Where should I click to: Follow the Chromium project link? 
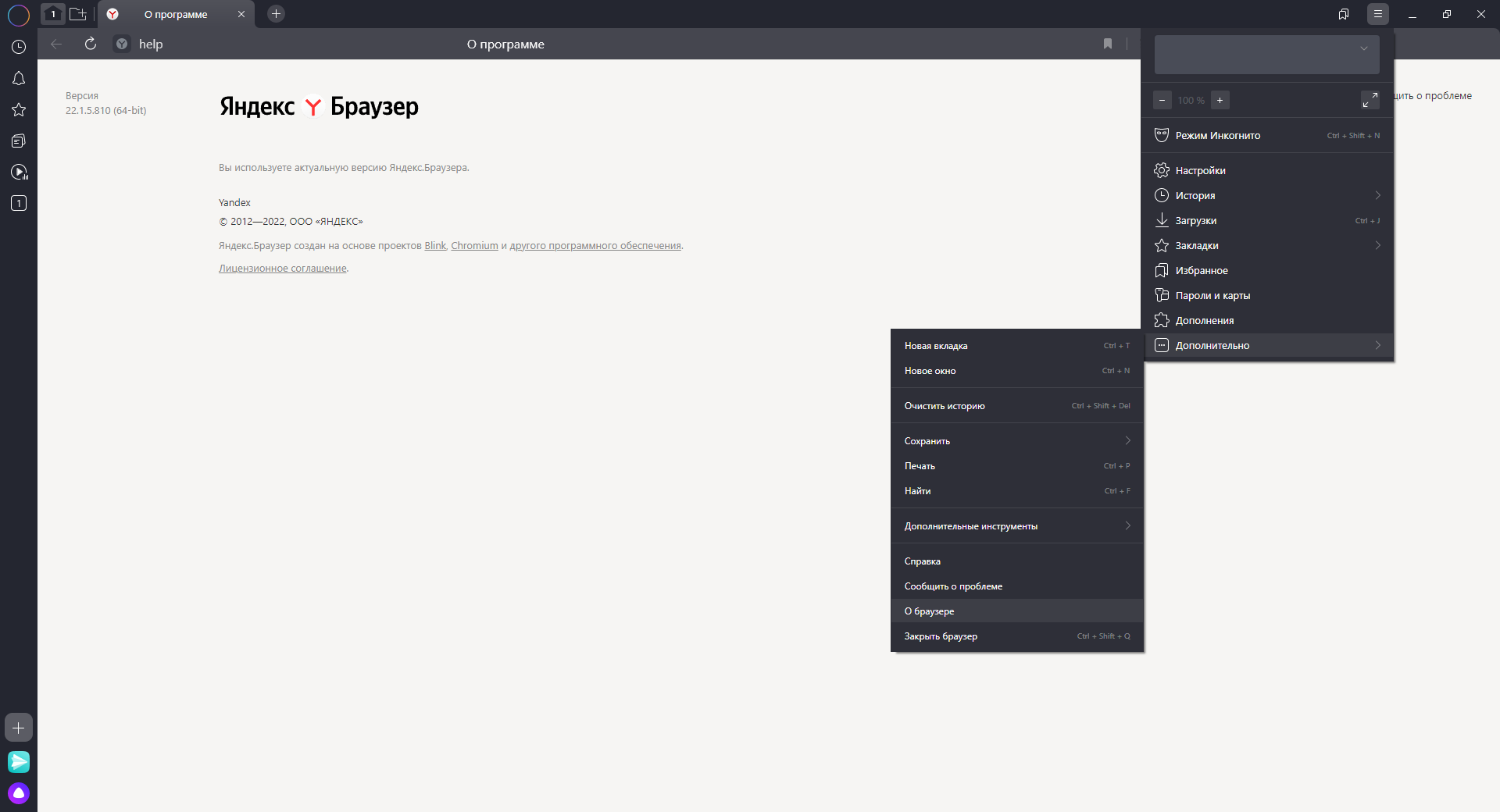coord(474,246)
